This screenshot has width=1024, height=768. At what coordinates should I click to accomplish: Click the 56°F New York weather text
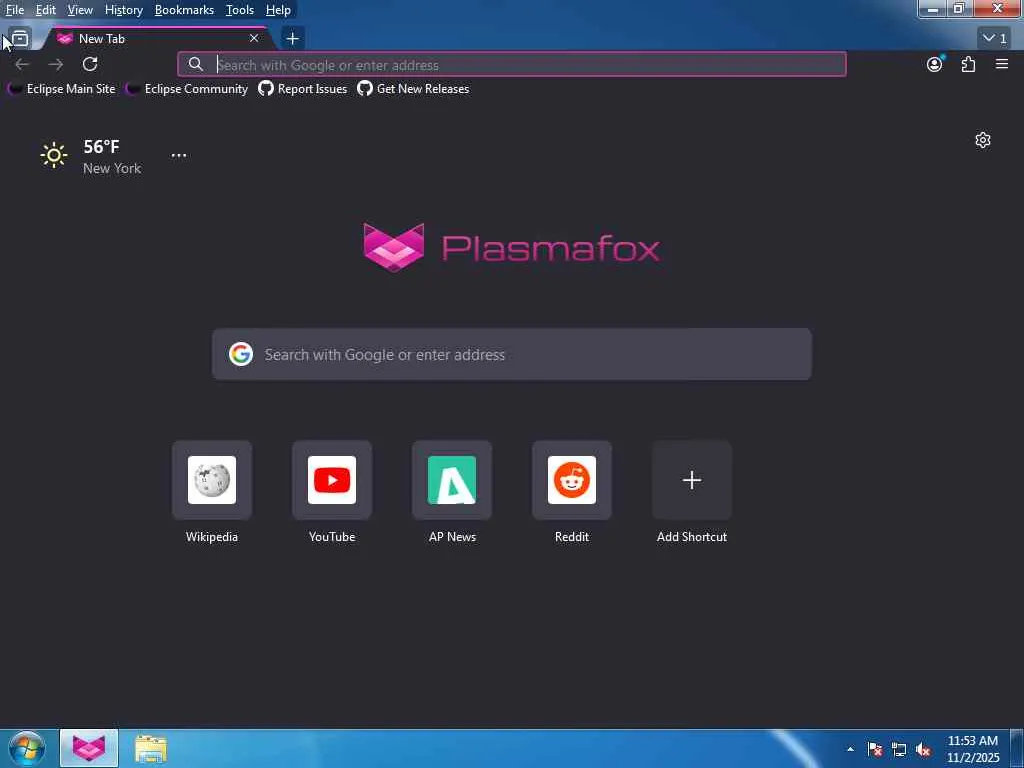[112, 157]
